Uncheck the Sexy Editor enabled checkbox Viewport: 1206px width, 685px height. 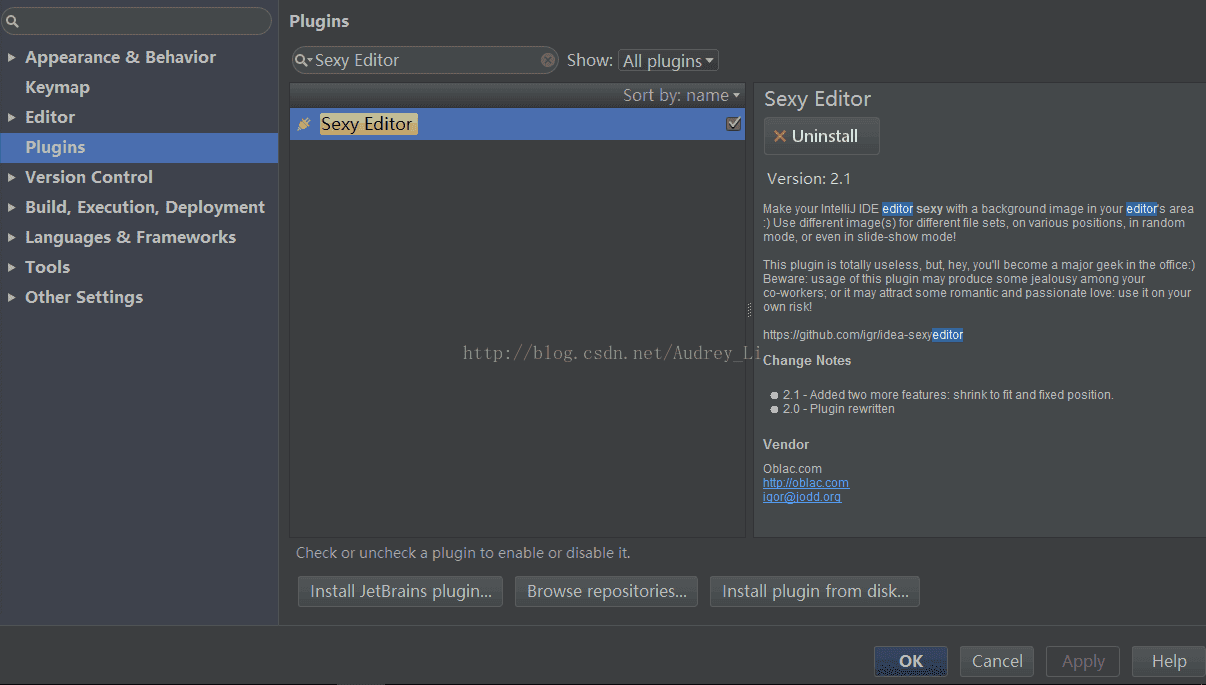click(734, 123)
